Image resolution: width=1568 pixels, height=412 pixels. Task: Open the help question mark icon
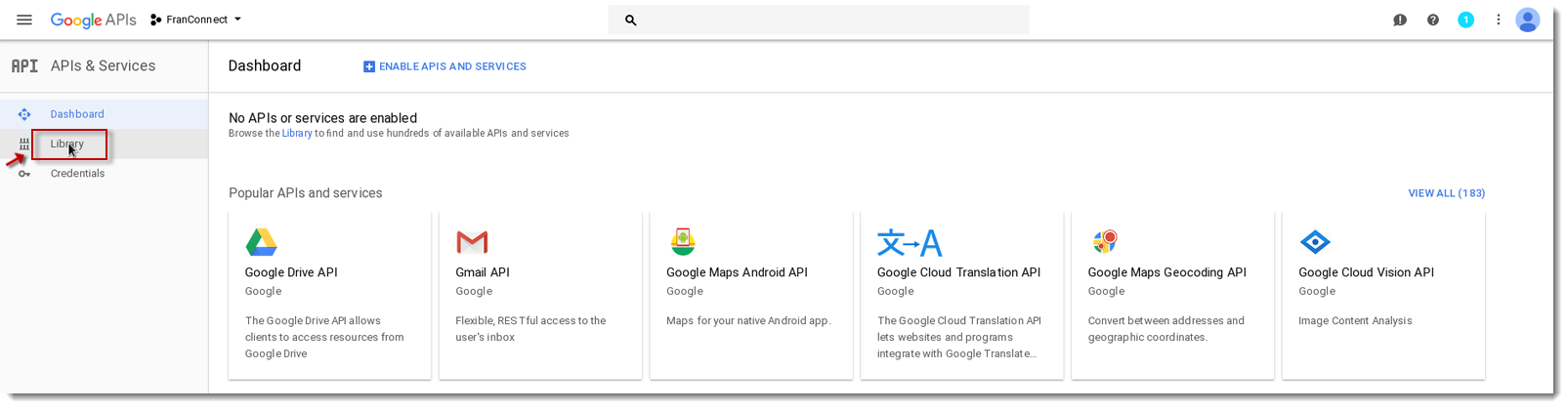[x=1433, y=20]
